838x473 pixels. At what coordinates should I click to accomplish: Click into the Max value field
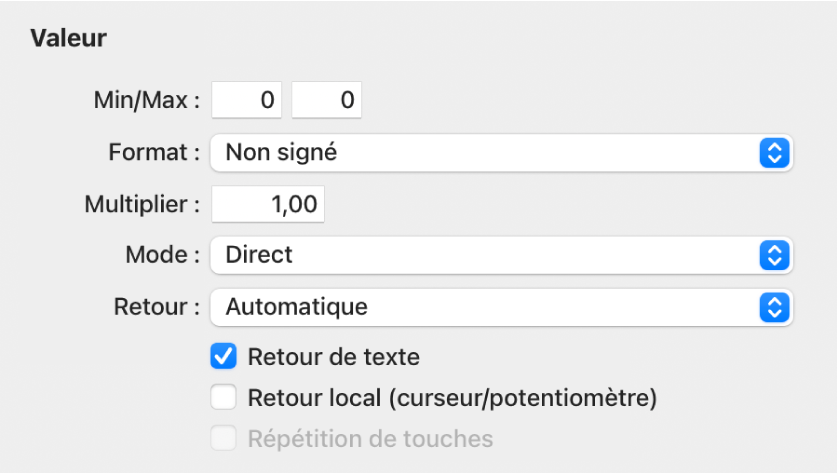(x=327, y=101)
